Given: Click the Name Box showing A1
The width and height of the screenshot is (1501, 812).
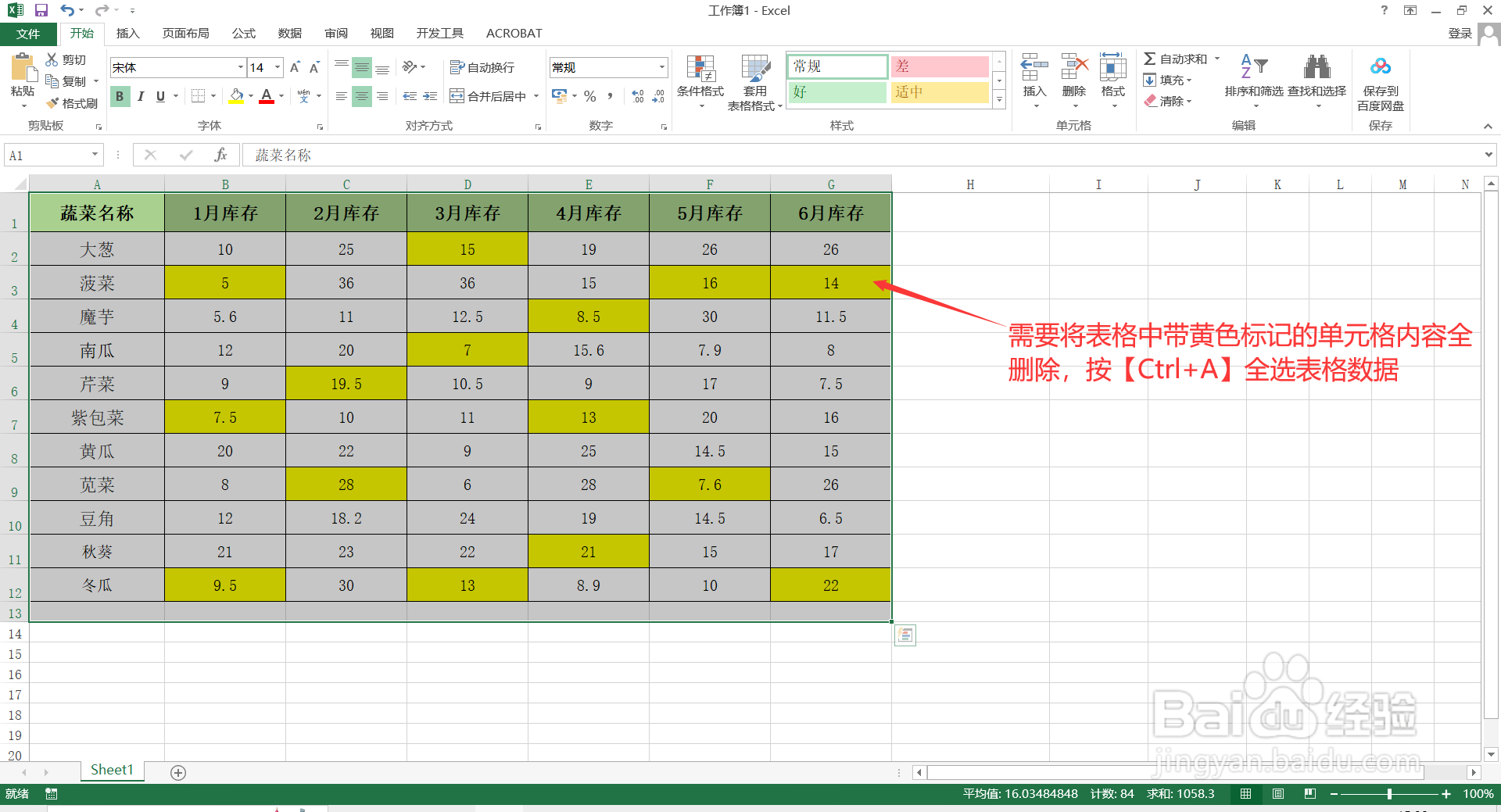Looking at the screenshot, I should (x=47, y=155).
